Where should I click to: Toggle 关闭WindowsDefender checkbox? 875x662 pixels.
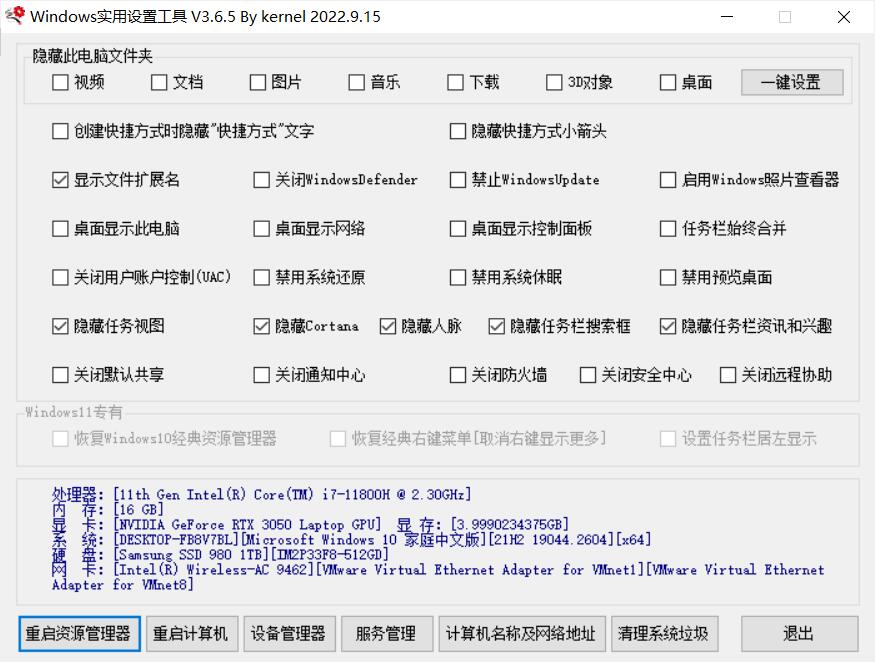coord(262,180)
